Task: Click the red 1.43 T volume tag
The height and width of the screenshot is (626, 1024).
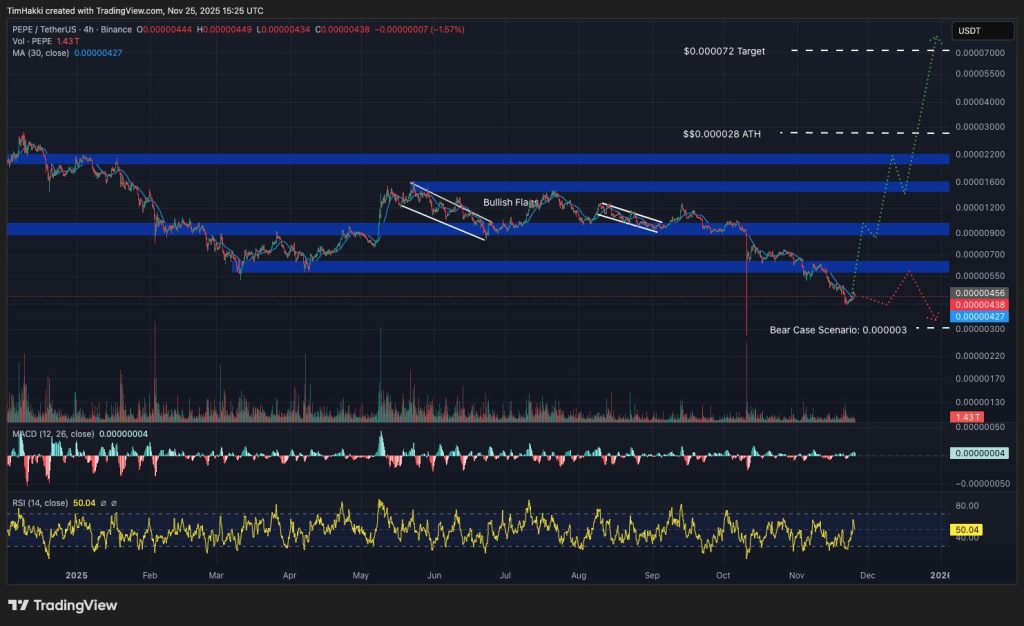Action: pos(965,415)
